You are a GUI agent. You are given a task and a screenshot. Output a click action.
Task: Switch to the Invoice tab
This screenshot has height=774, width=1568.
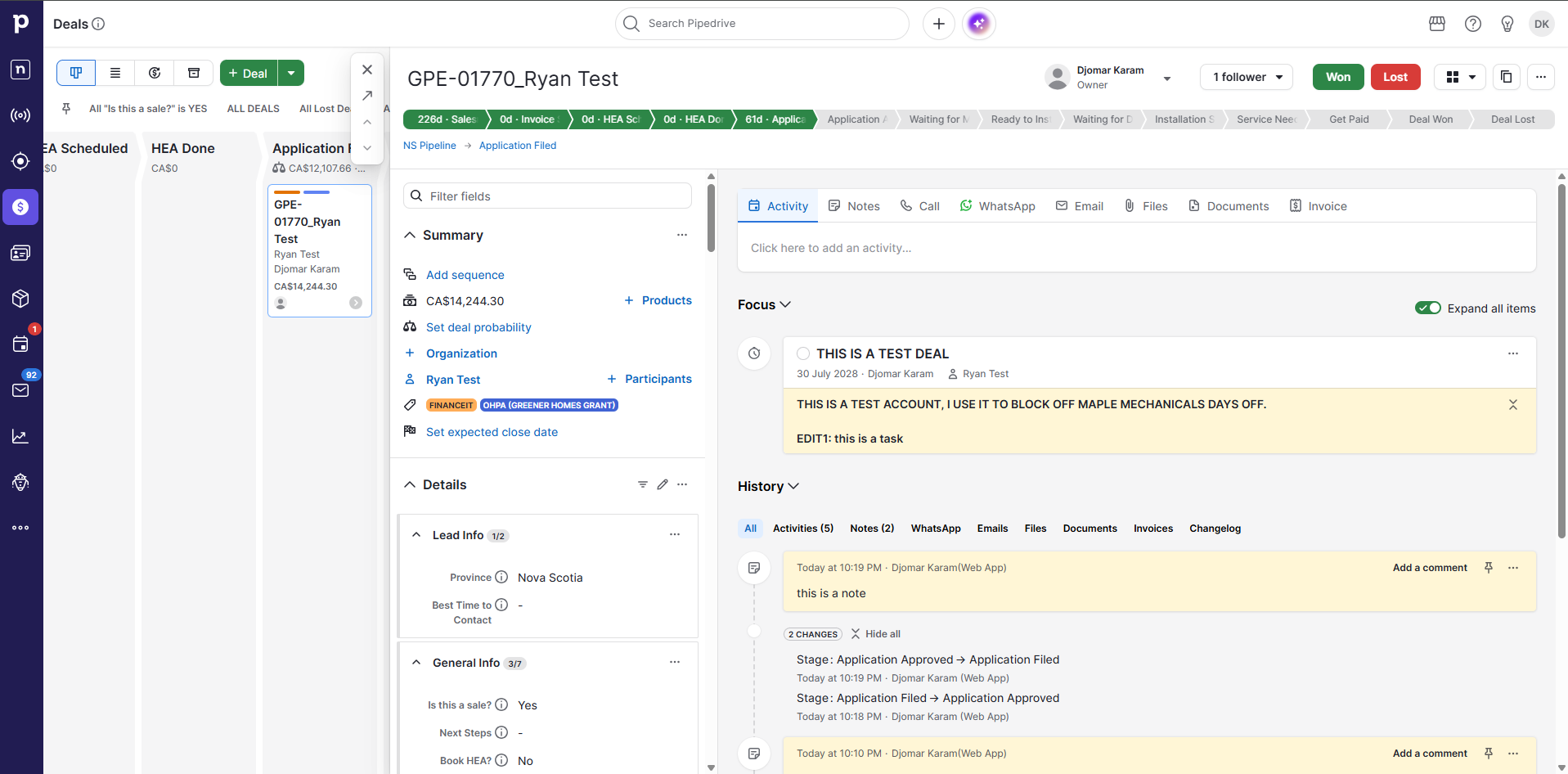[1319, 206]
